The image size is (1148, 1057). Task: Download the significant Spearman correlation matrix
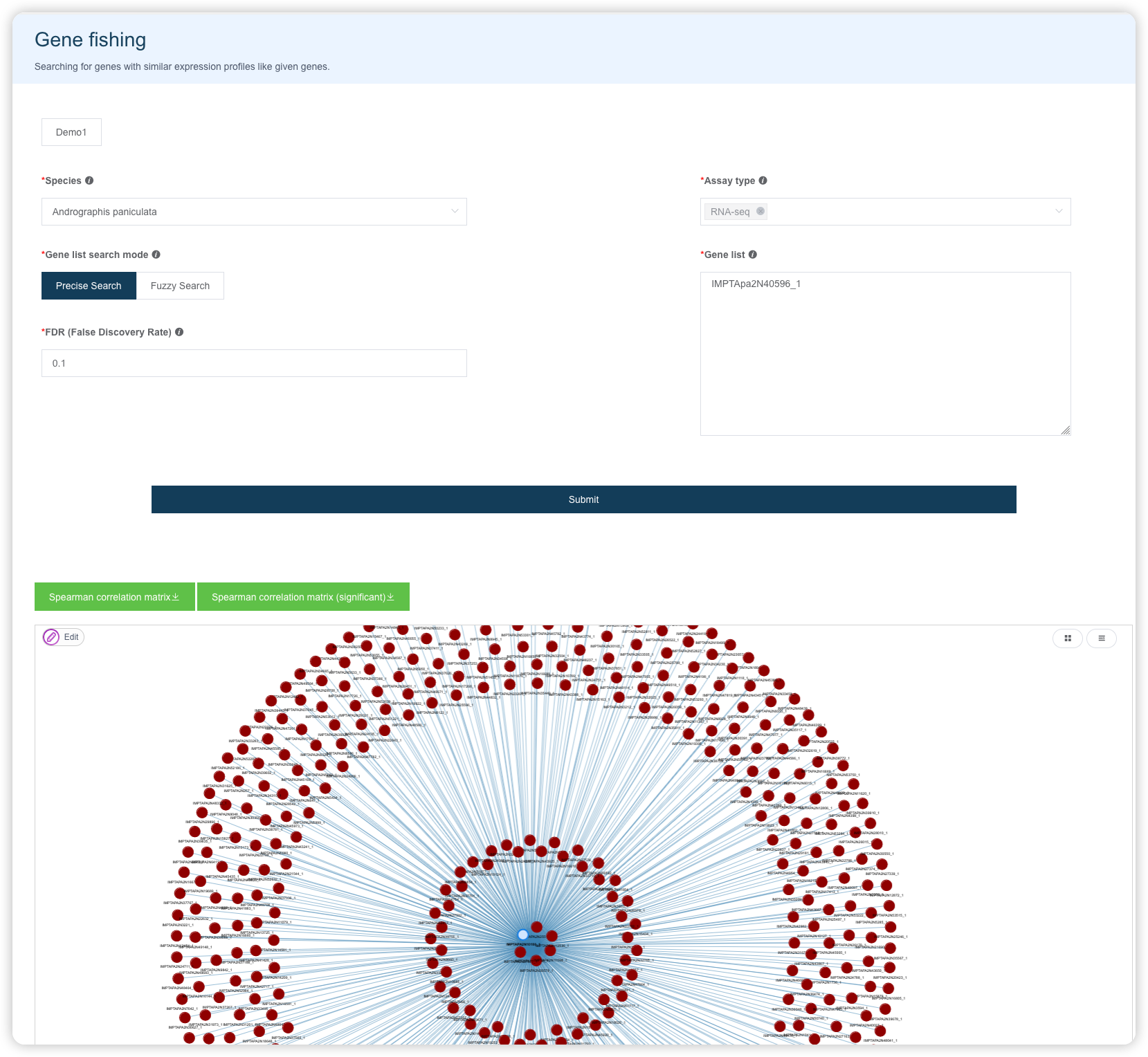pos(303,597)
